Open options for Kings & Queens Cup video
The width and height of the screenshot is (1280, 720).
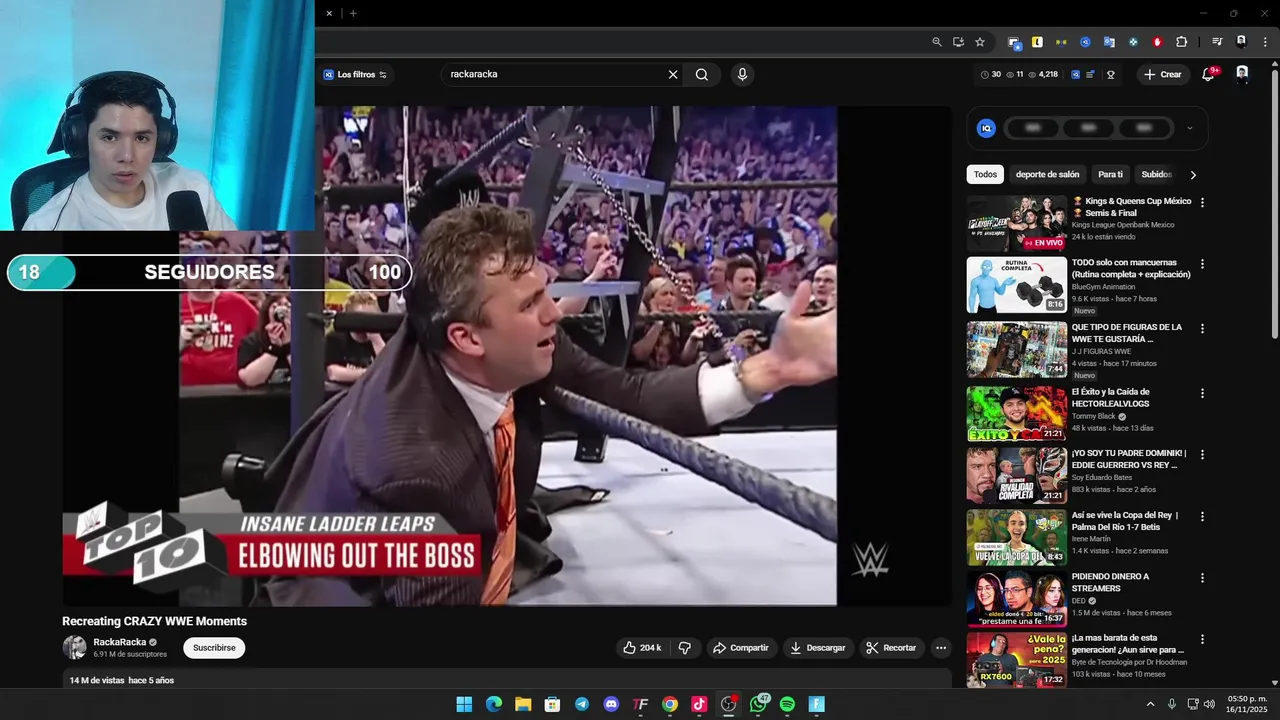(1202, 202)
